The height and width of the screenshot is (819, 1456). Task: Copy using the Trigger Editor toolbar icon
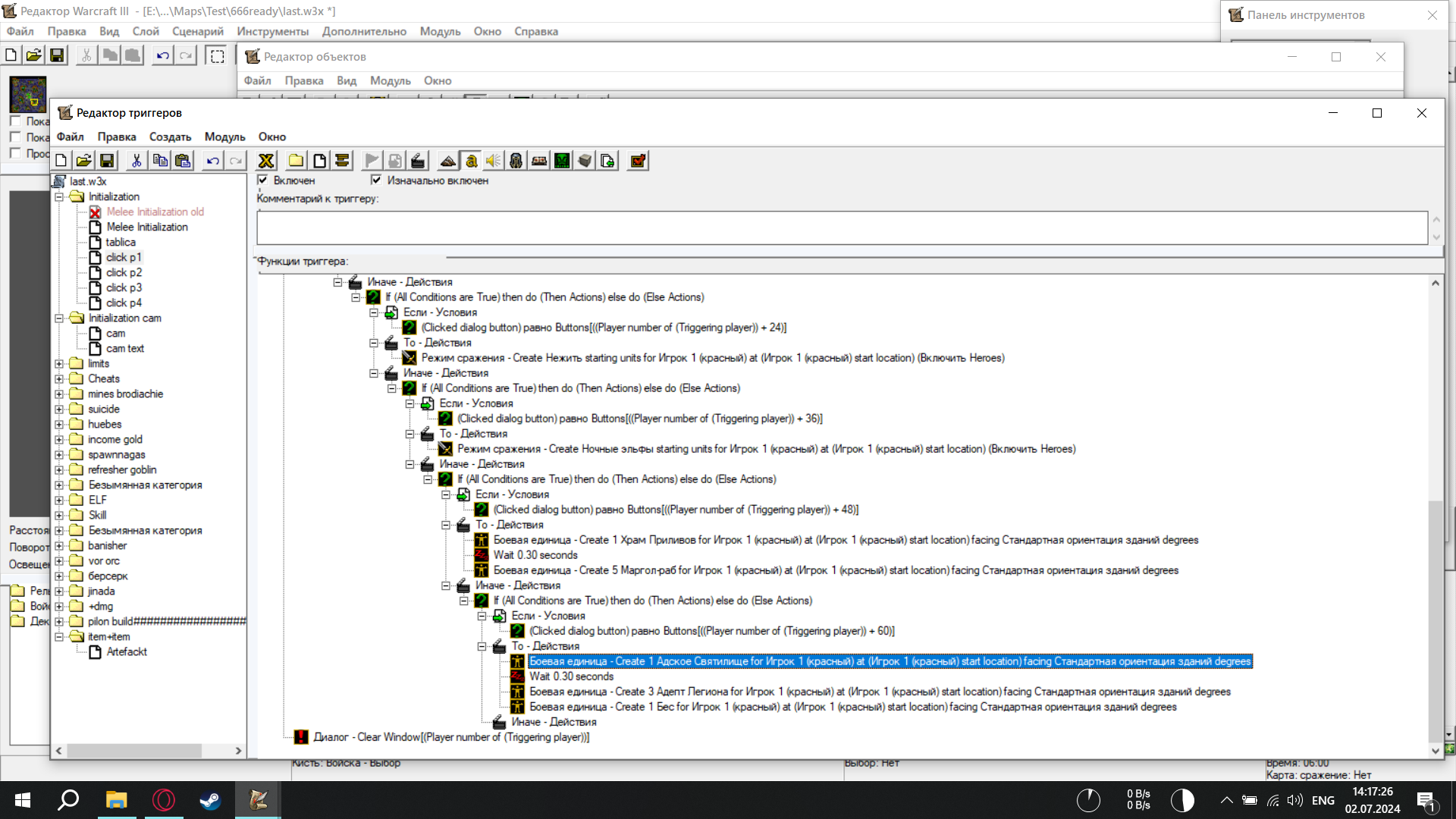pyautogui.click(x=160, y=161)
